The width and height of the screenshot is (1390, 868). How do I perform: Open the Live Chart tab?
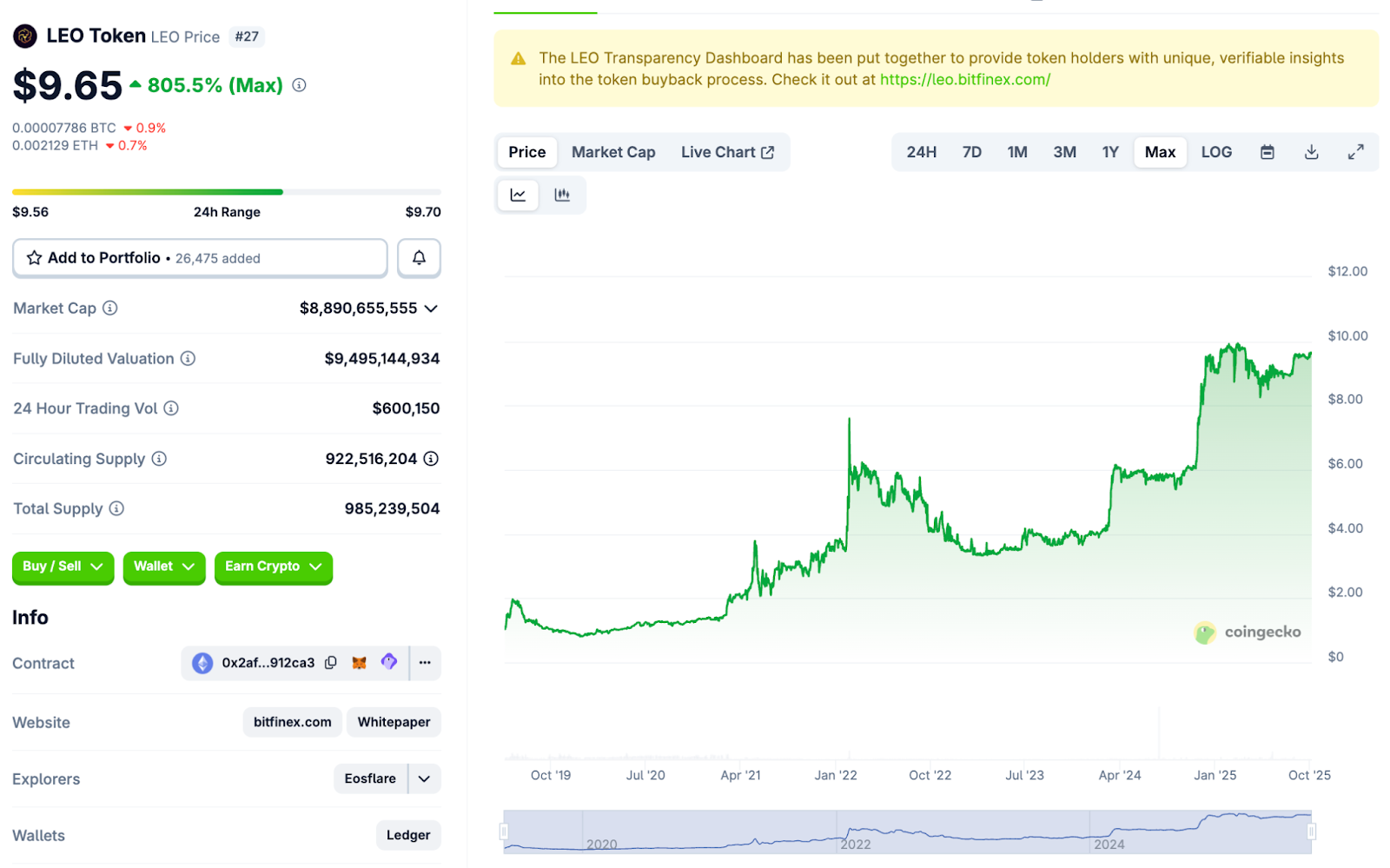(727, 152)
